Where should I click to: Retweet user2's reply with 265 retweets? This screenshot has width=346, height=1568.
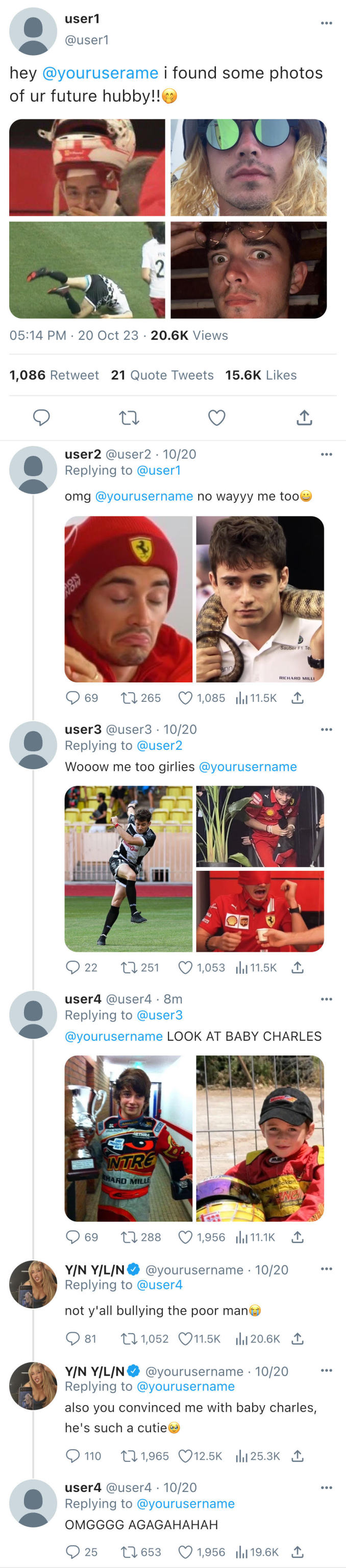click(129, 698)
